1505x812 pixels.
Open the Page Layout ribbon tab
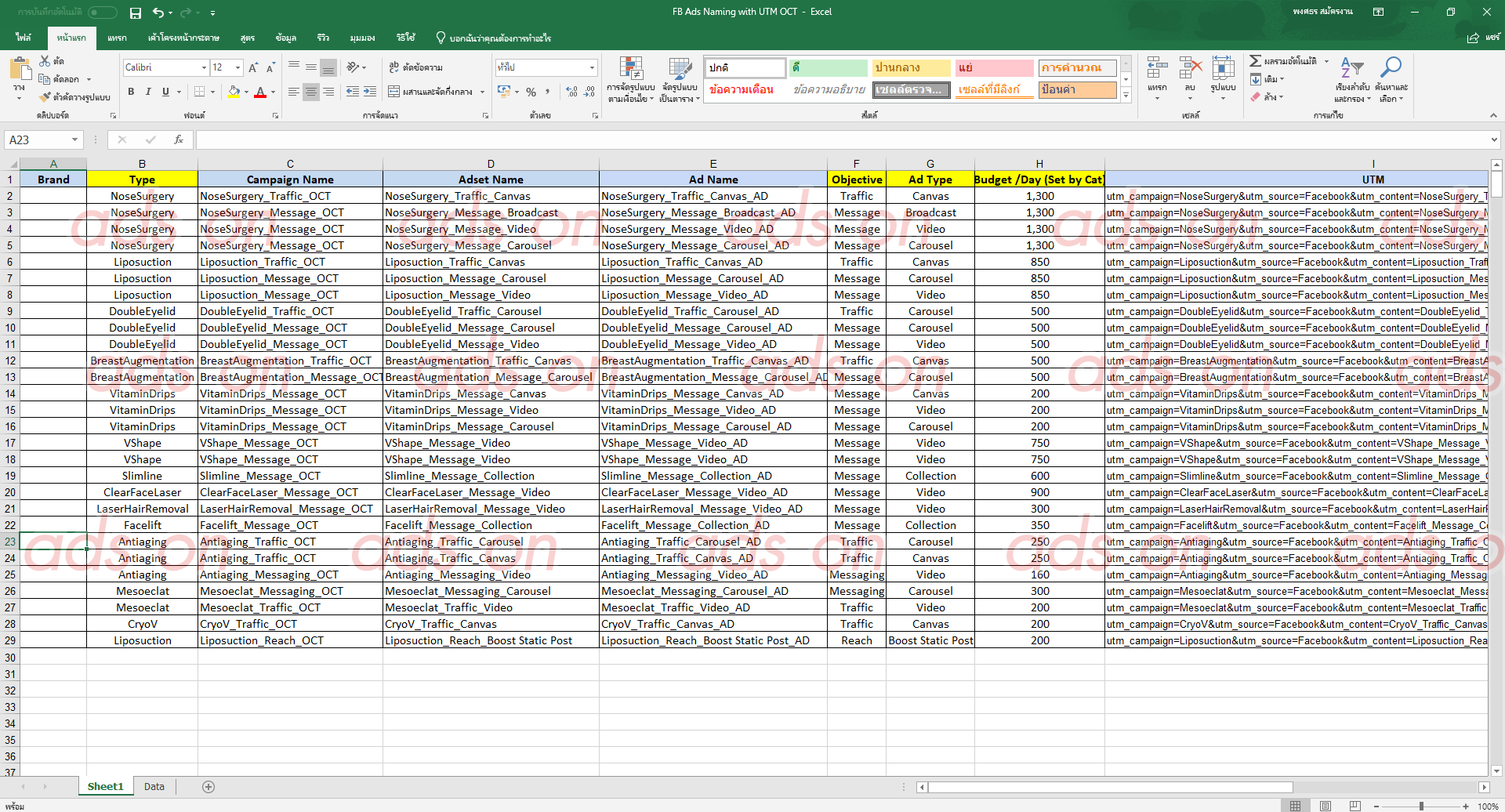pyautogui.click(x=183, y=38)
